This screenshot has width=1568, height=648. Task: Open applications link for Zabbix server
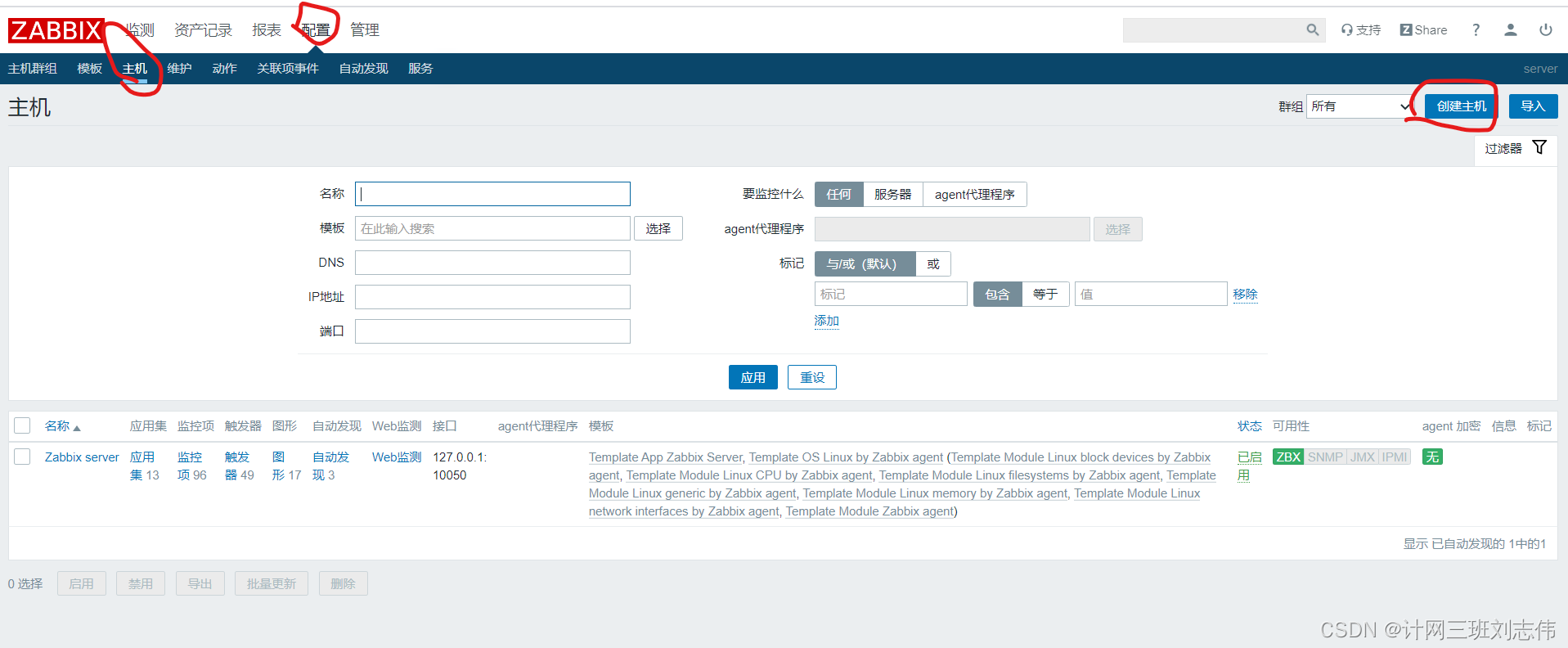142,466
